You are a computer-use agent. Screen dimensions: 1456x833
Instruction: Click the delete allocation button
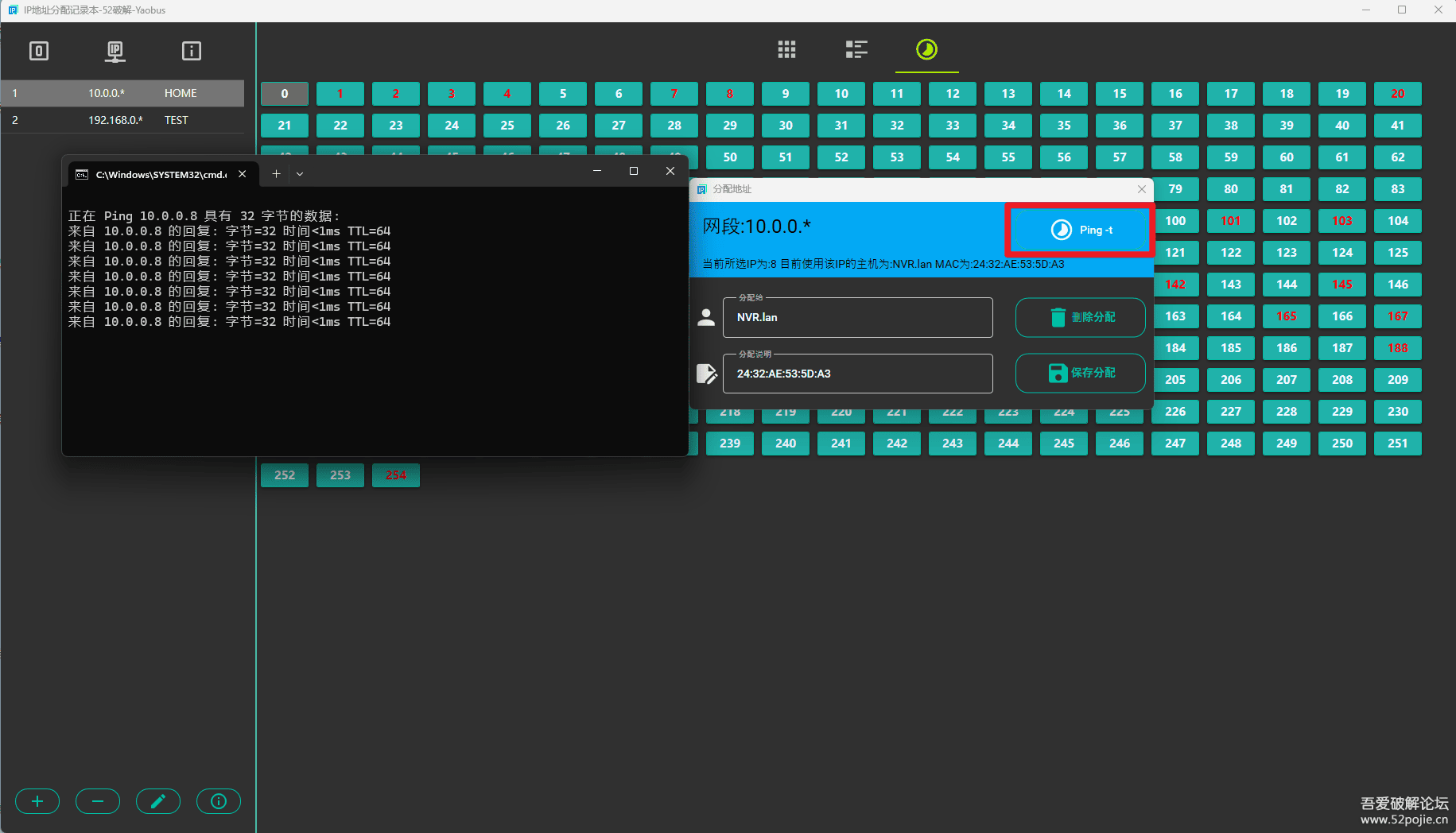pos(1080,317)
